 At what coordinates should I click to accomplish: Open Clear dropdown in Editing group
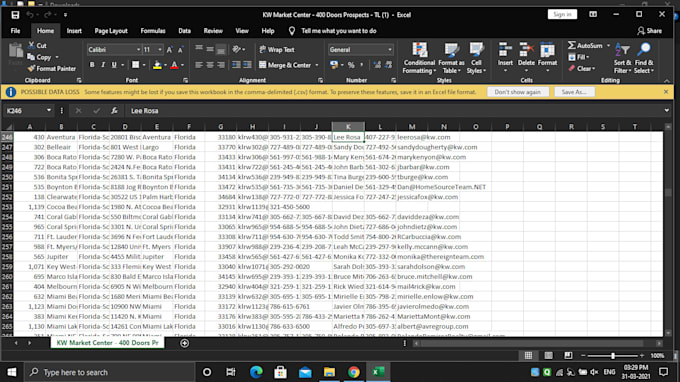582,69
